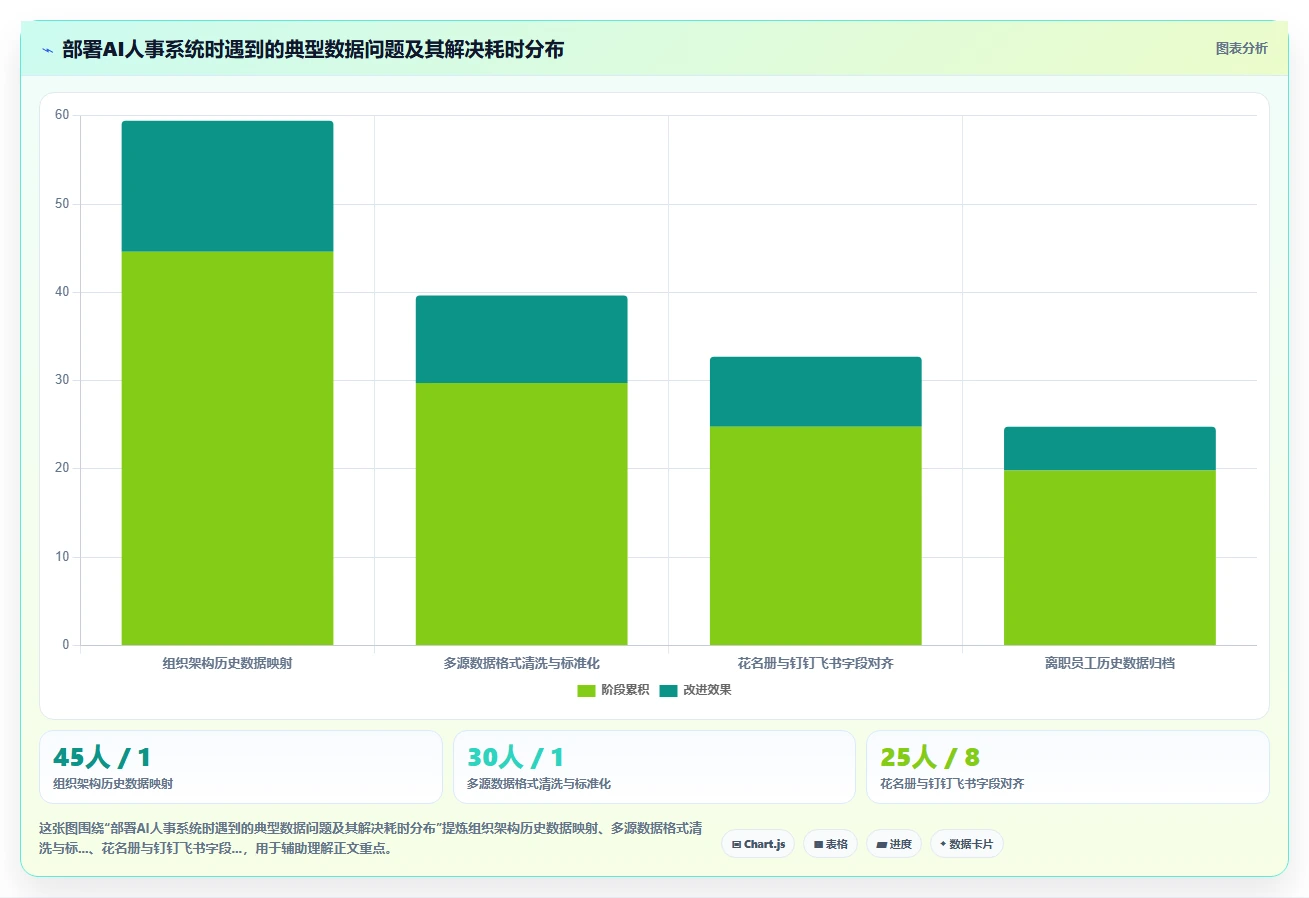Click the y-axis value 60
The width and height of the screenshot is (1309, 898).
coord(62,115)
